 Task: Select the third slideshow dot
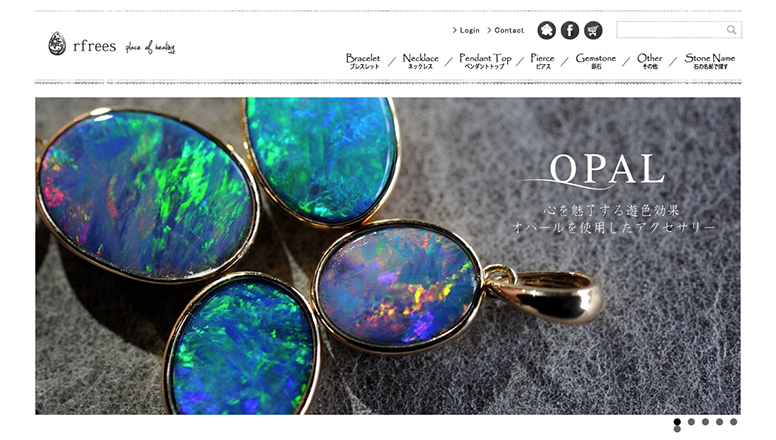[x=705, y=422]
